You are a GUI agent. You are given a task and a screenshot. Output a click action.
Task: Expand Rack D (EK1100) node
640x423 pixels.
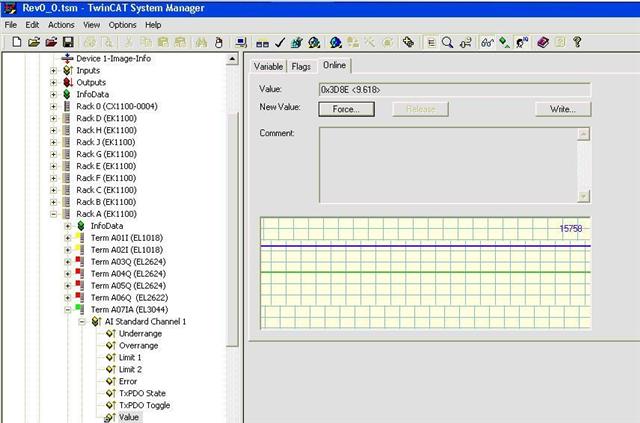click(53, 118)
